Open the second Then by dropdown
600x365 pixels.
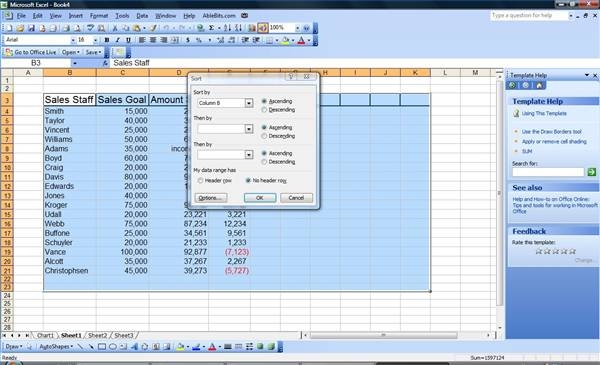(249, 155)
